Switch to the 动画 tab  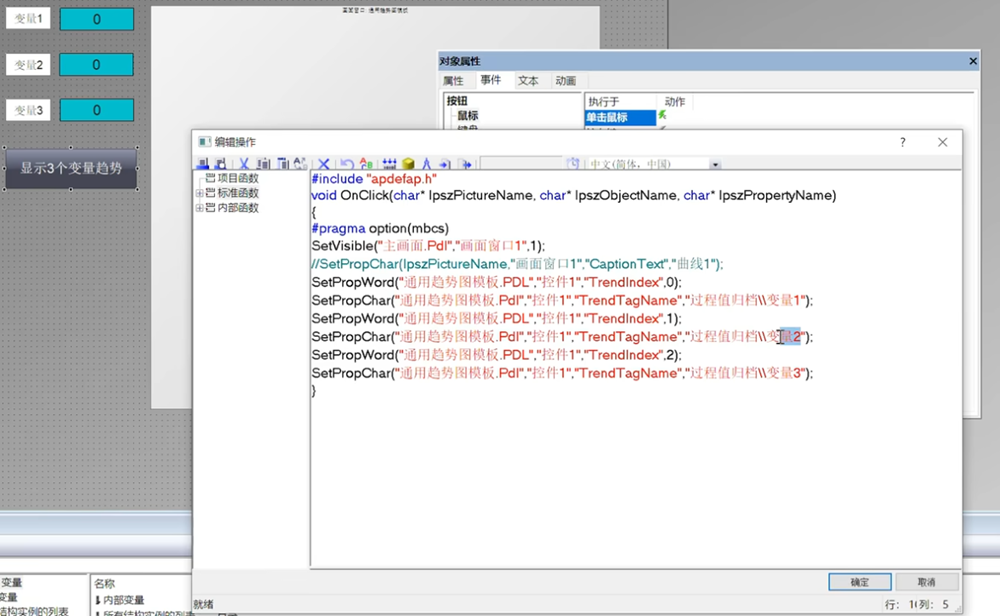click(565, 81)
